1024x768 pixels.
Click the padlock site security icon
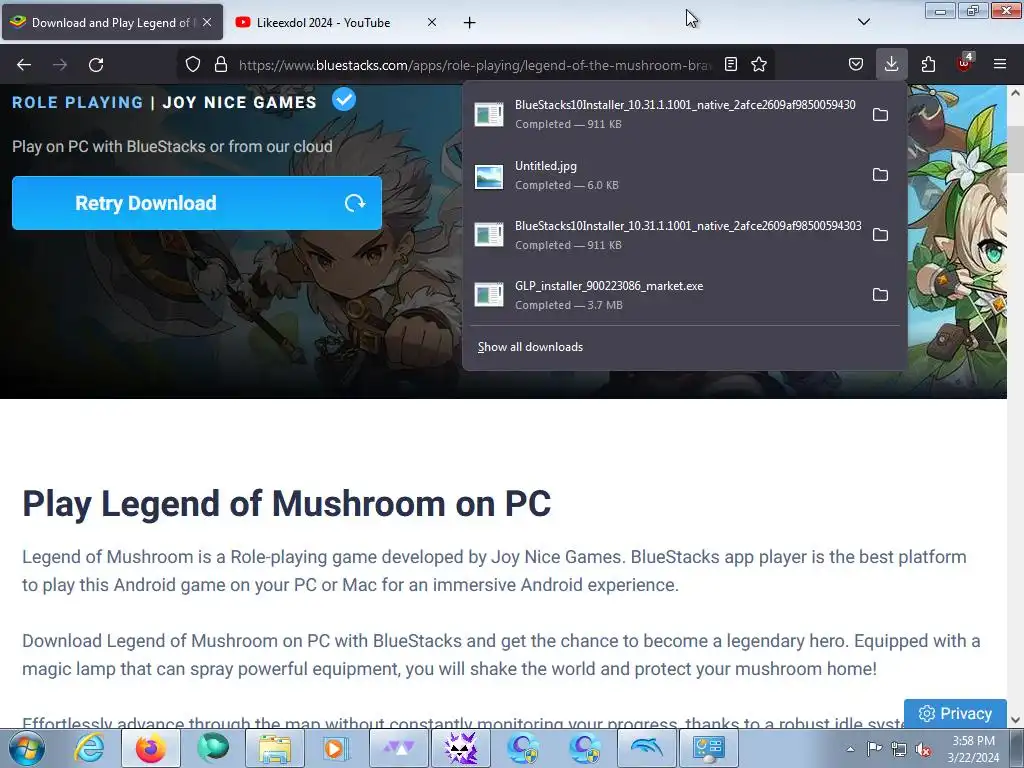[x=221, y=65]
